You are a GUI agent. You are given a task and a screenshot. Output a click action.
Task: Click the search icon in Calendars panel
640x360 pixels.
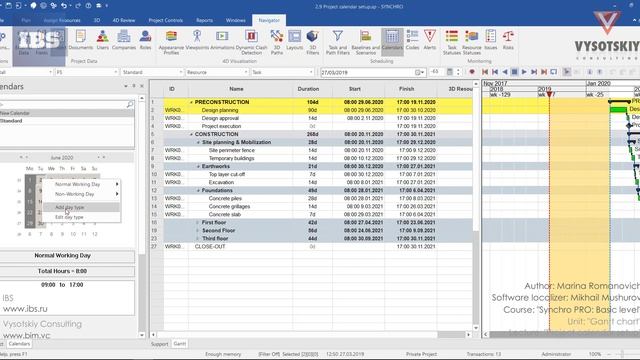(x=130, y=105)
